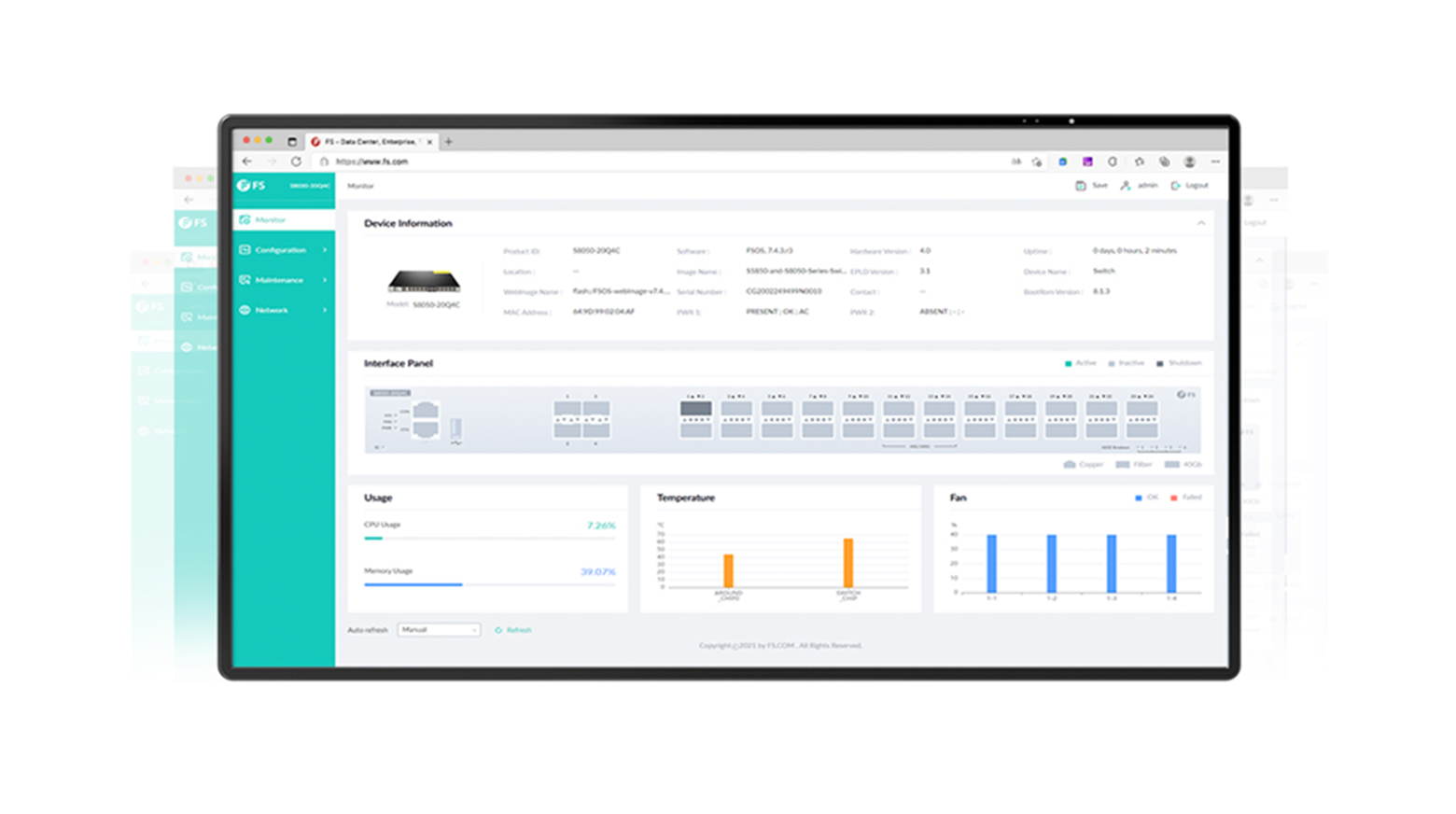1456x814 pixels.
Task: Click the browser address bar
Action: 653,161
